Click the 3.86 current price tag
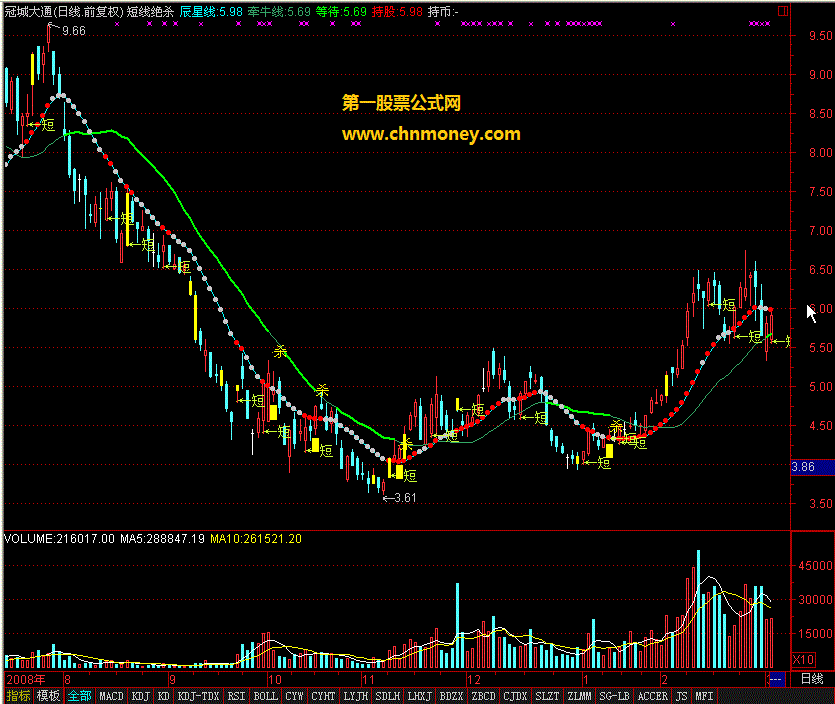Image resolution: width=835 pixels, height=704 pixels. point(812,467)
